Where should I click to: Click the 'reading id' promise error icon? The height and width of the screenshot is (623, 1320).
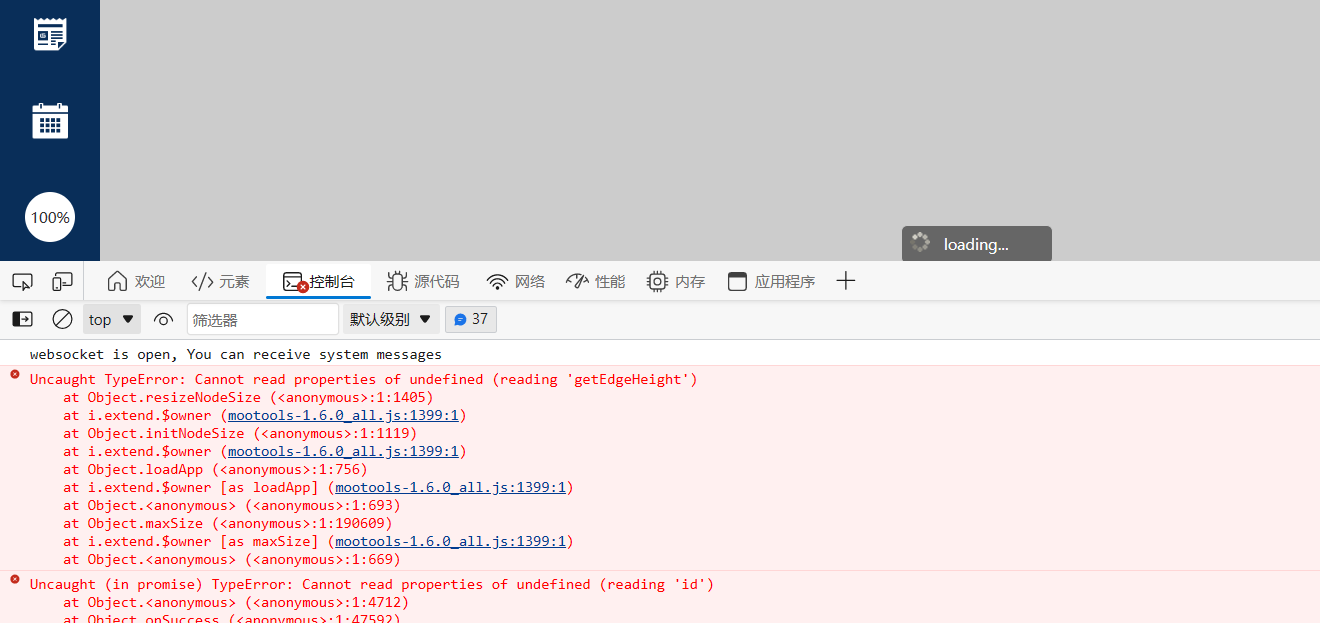[15, 579]
